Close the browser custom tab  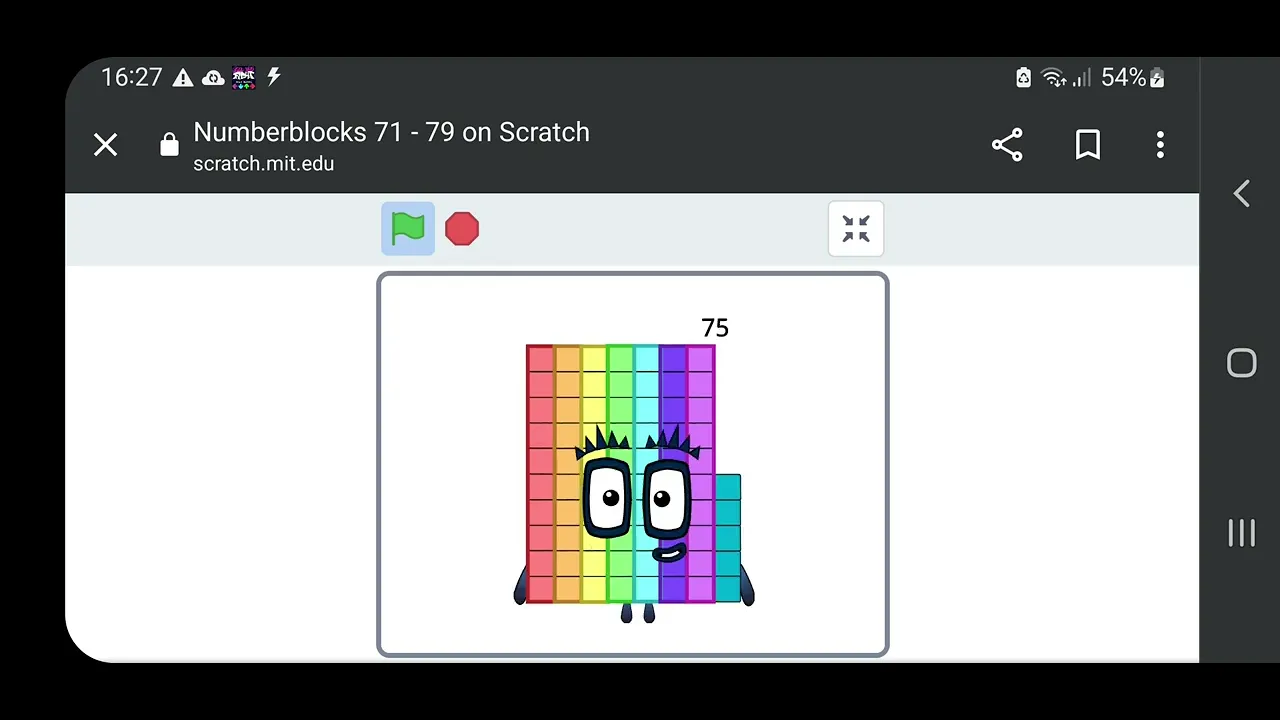click(106, 145)
